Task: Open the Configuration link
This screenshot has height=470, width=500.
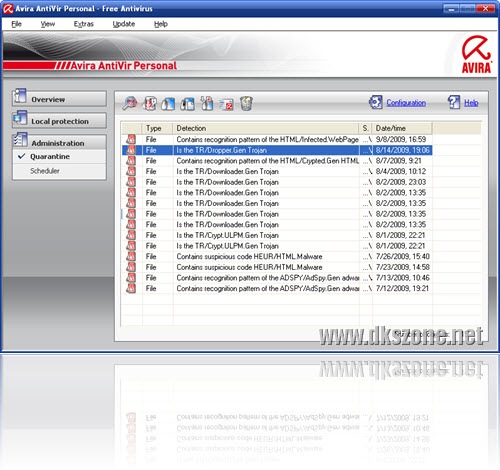Action: (x=406, y=103)
